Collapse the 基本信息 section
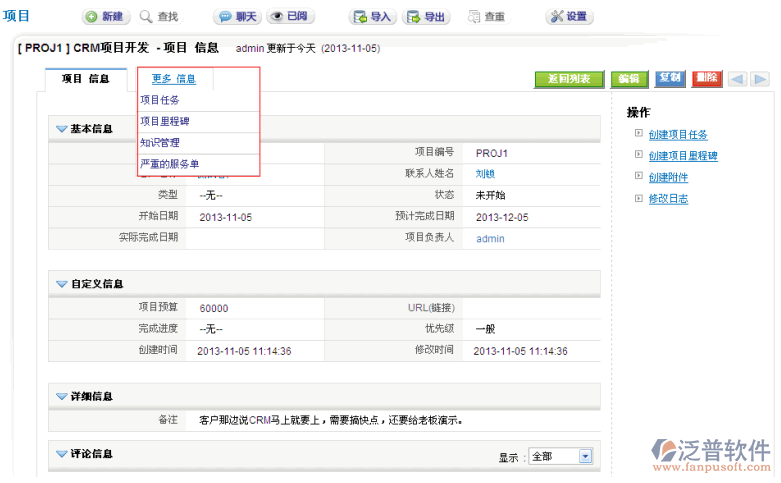The height and width of the screenshot is (483, 781). point(61,129)
